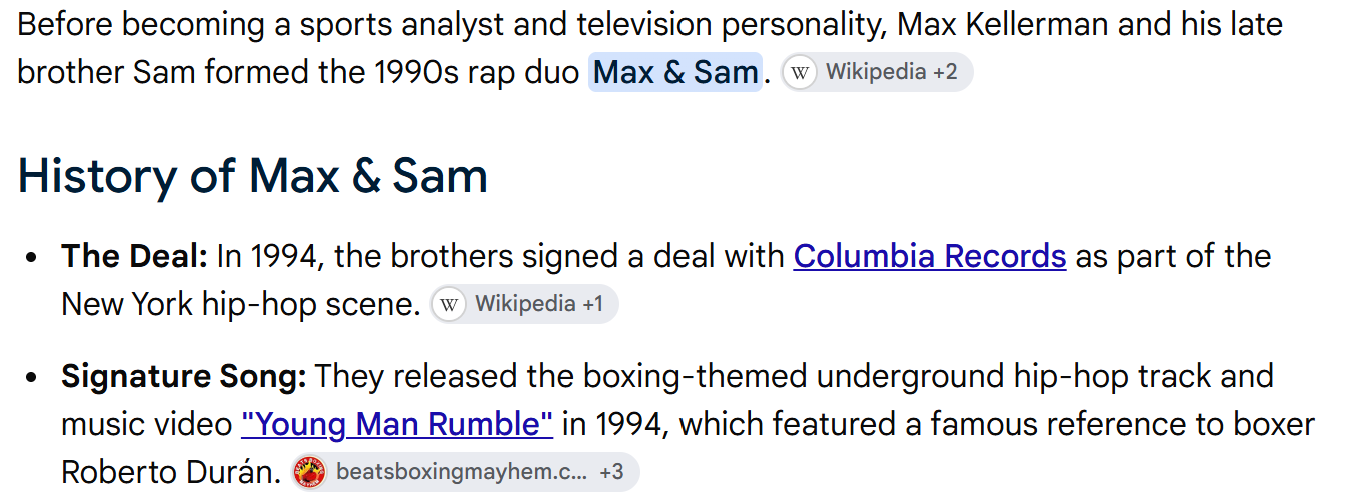Open the "Young Man Rumble" link
Screen dimensions: 1358x504
coord(397,424)
